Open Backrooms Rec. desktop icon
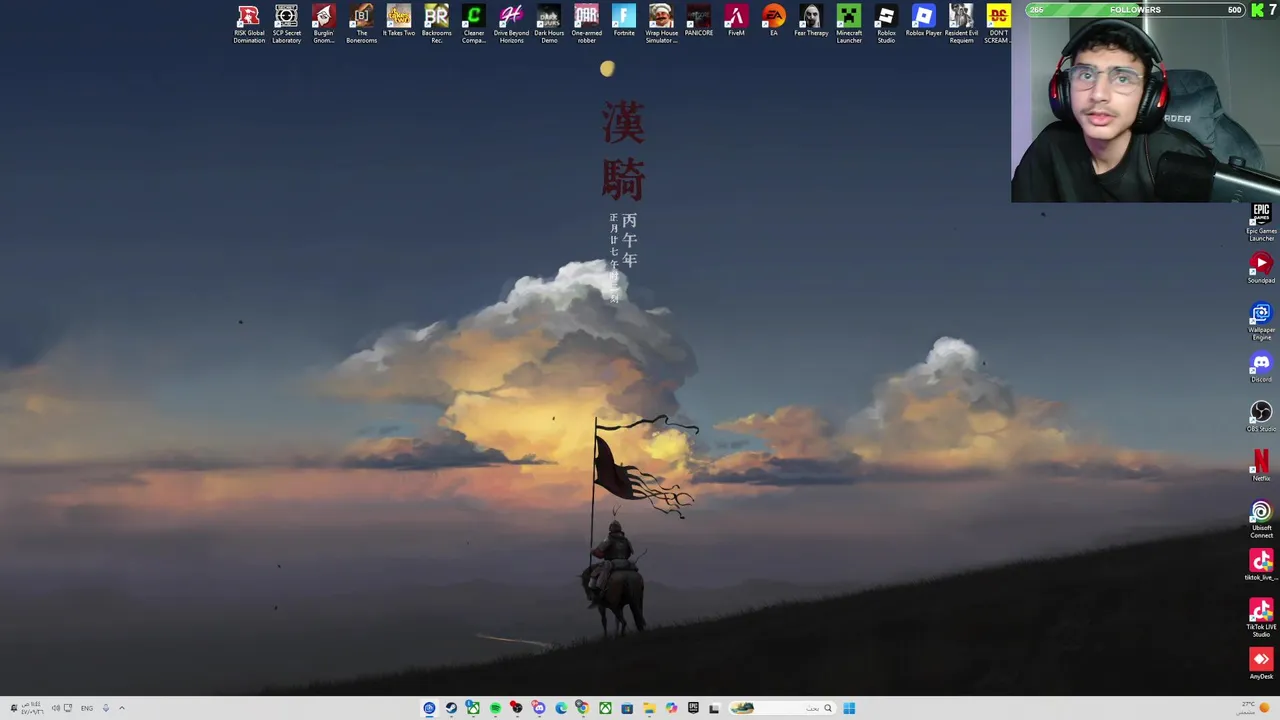The image size is (1280, 720). pos(436,24)
